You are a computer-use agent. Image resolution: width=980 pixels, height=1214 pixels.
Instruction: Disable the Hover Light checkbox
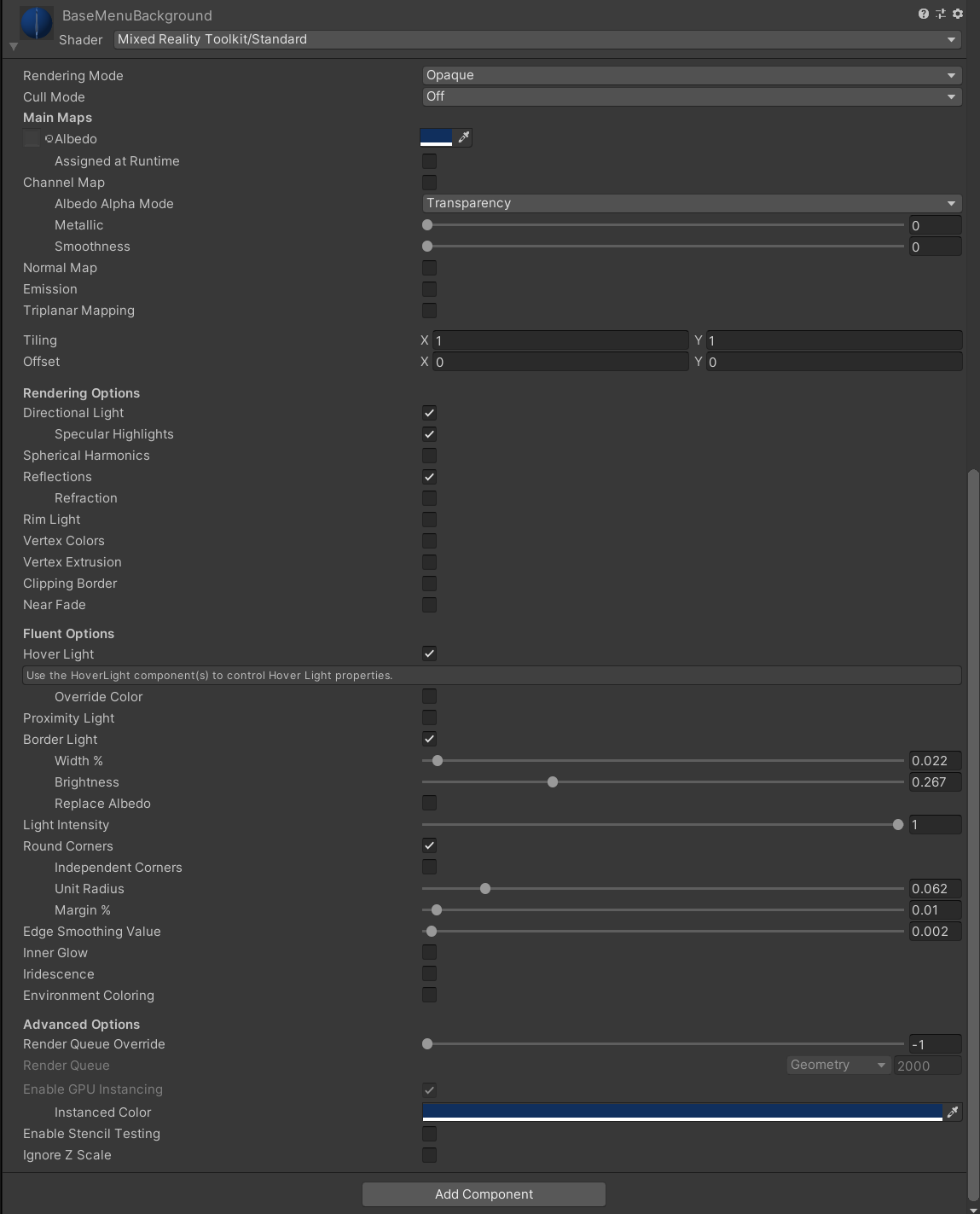coord(429,653)
